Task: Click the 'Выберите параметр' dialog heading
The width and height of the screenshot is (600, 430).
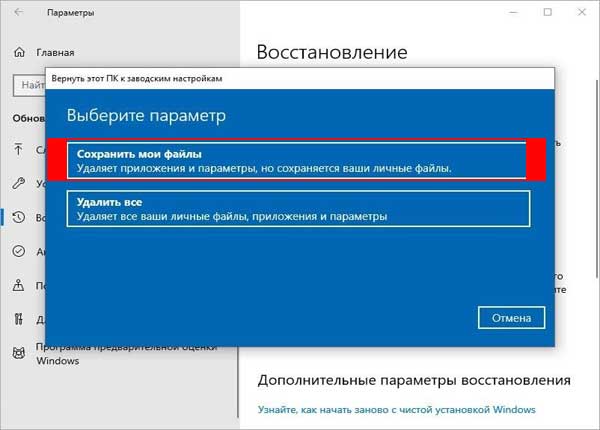Action: coord(146,116)
